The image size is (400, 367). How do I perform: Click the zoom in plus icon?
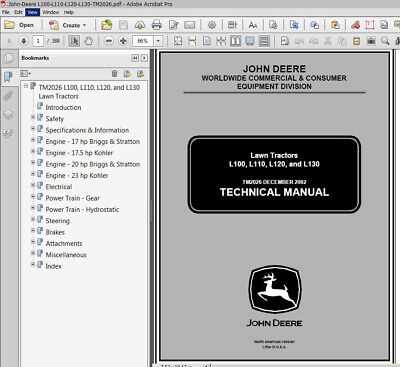123,41
